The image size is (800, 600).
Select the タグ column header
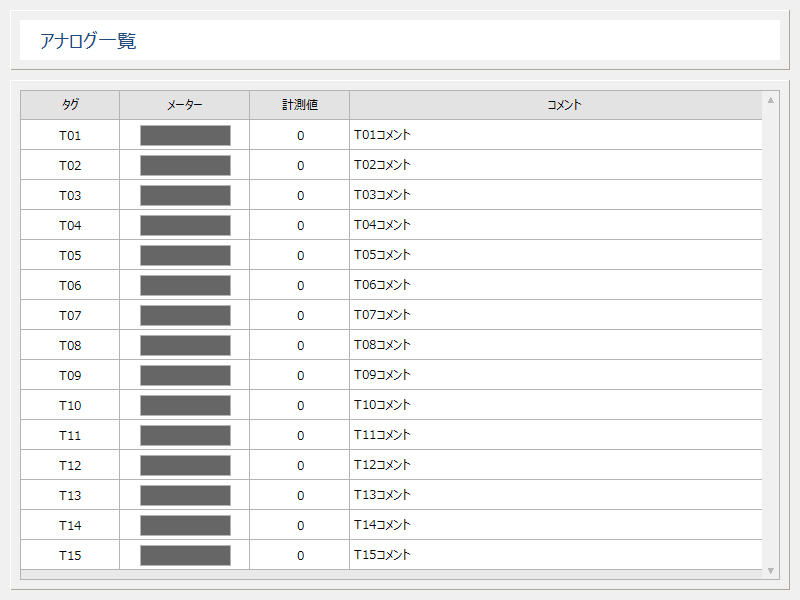(70, 105)
